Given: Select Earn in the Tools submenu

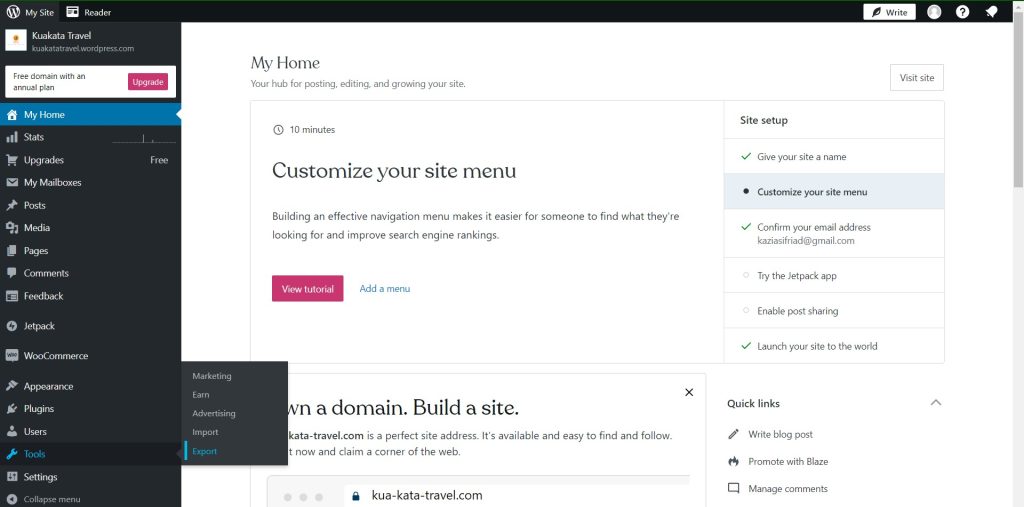Looking at the screenshot, I should [200, 395].
